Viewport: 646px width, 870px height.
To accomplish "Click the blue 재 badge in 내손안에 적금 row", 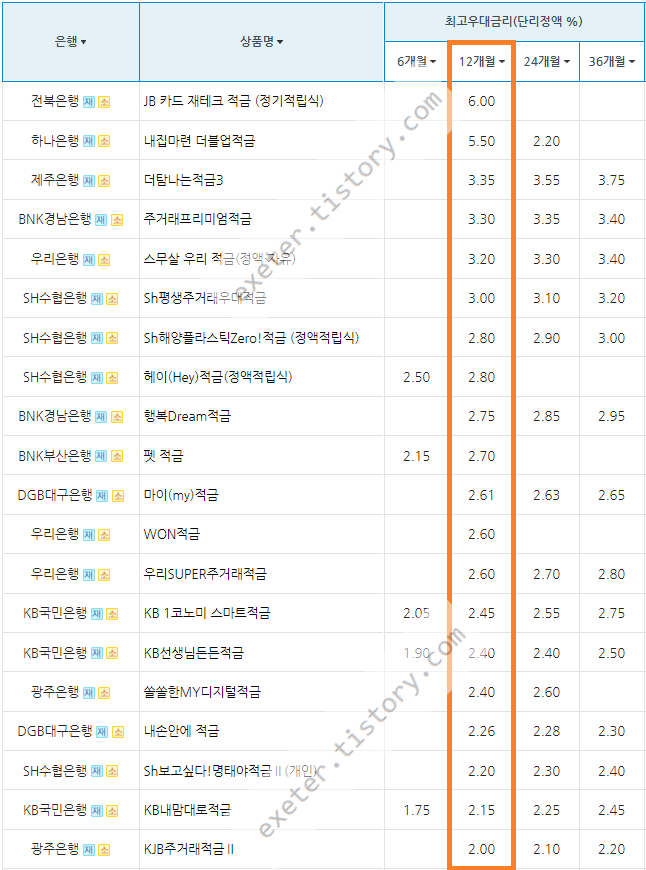I will (x=102, y=732).
